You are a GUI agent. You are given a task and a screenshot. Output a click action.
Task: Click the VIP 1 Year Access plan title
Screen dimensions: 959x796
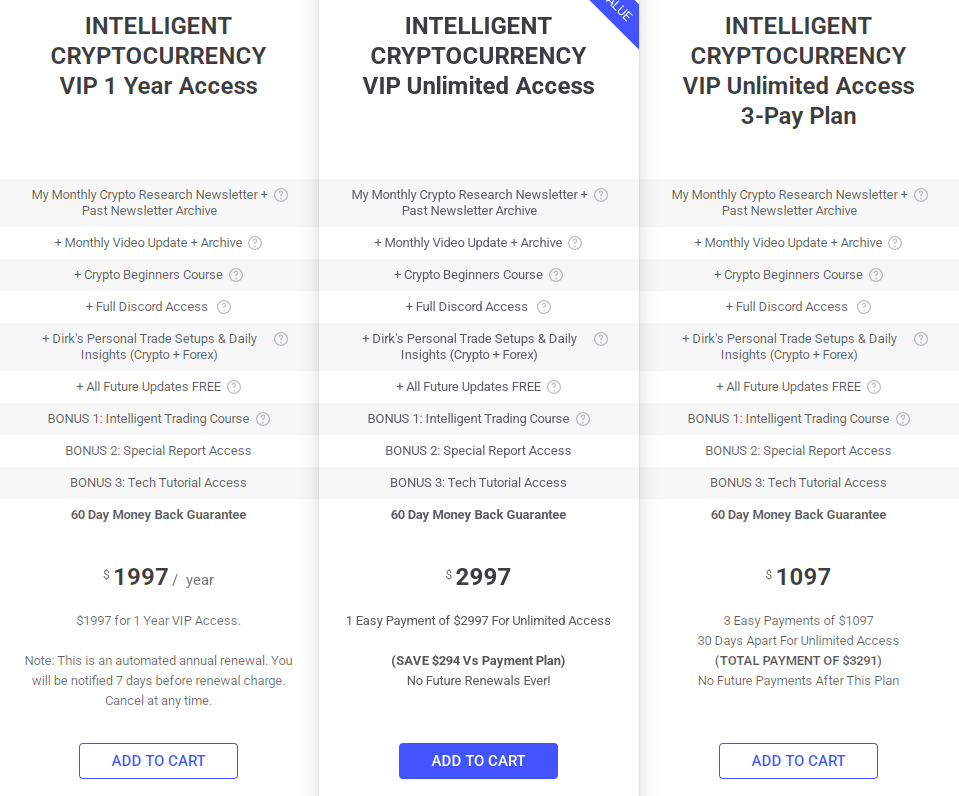pos(158,56)
